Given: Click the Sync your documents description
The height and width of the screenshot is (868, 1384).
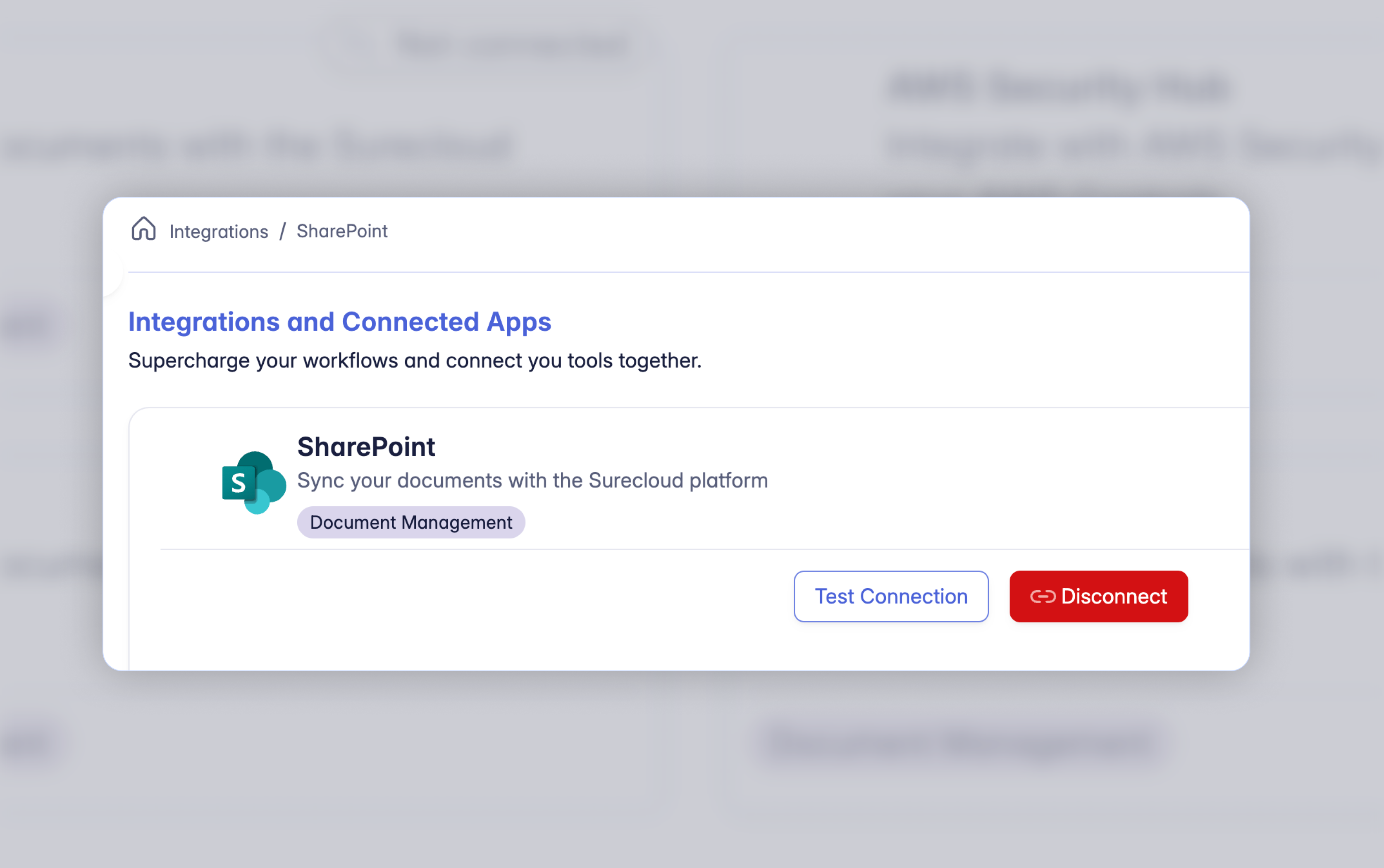Looking at the screenshot, I should coord(532,480).
